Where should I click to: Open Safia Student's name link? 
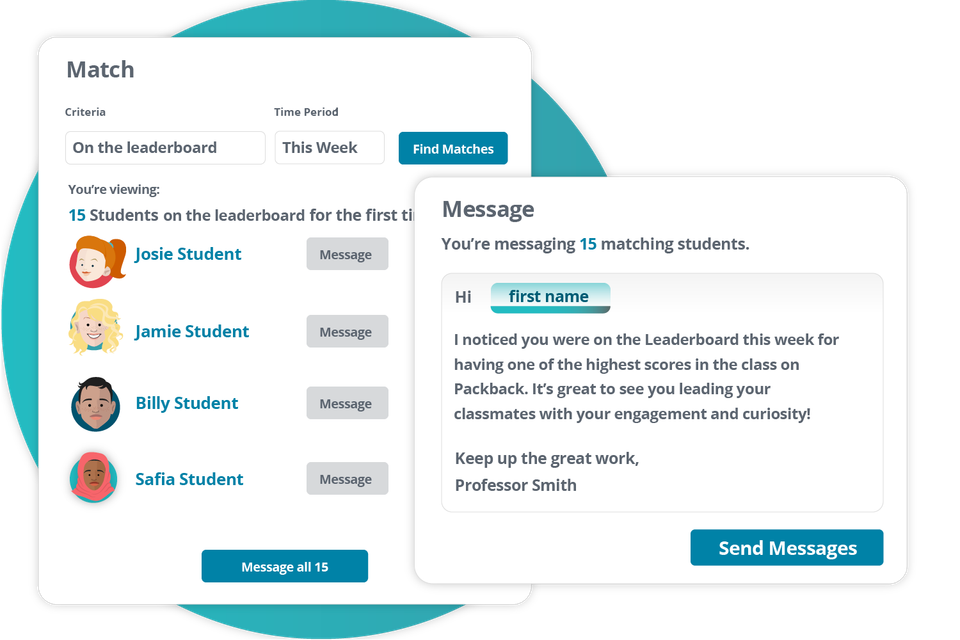click(189, 479)
